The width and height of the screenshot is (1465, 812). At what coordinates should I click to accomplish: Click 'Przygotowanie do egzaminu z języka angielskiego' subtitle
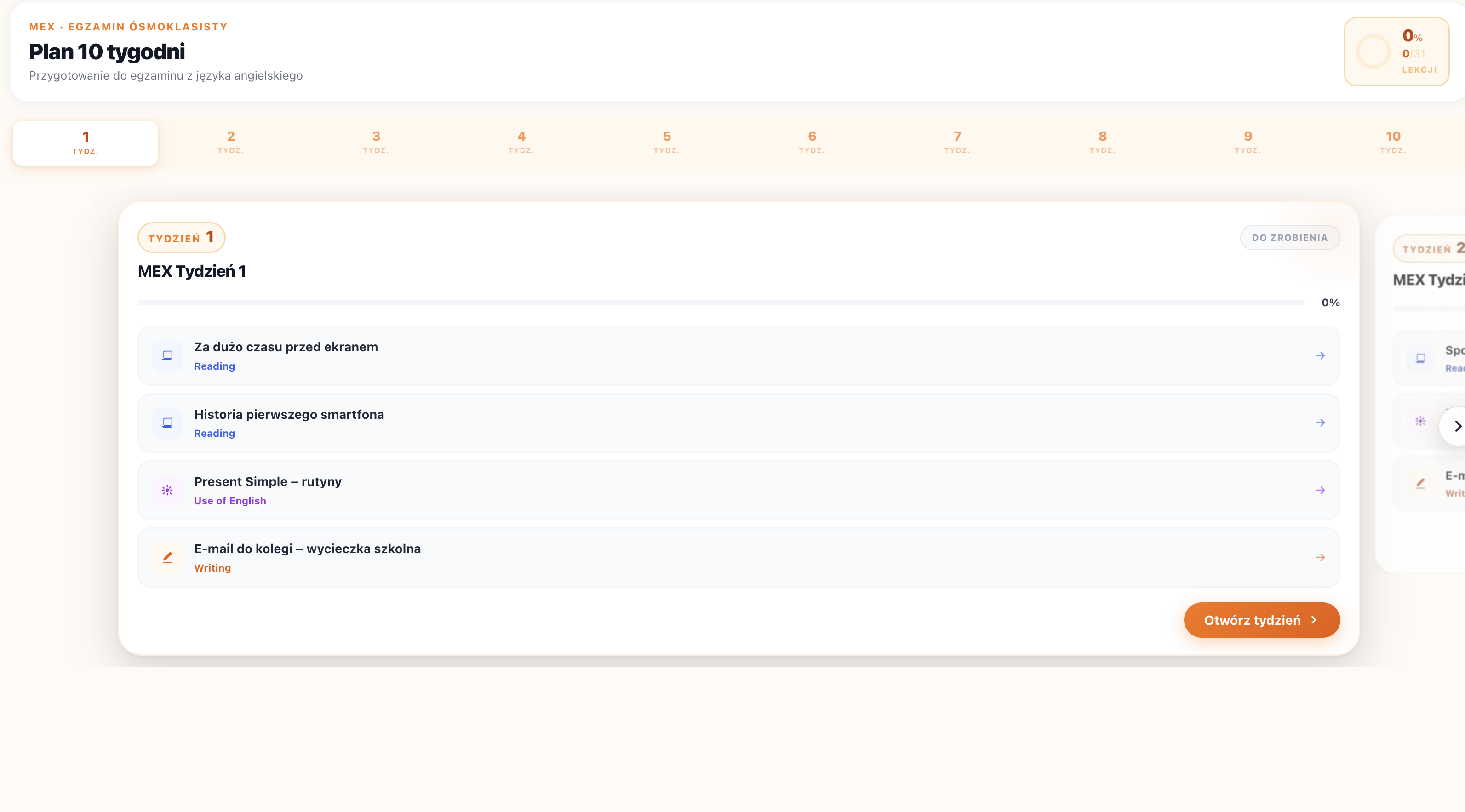(x=166, y=75)
